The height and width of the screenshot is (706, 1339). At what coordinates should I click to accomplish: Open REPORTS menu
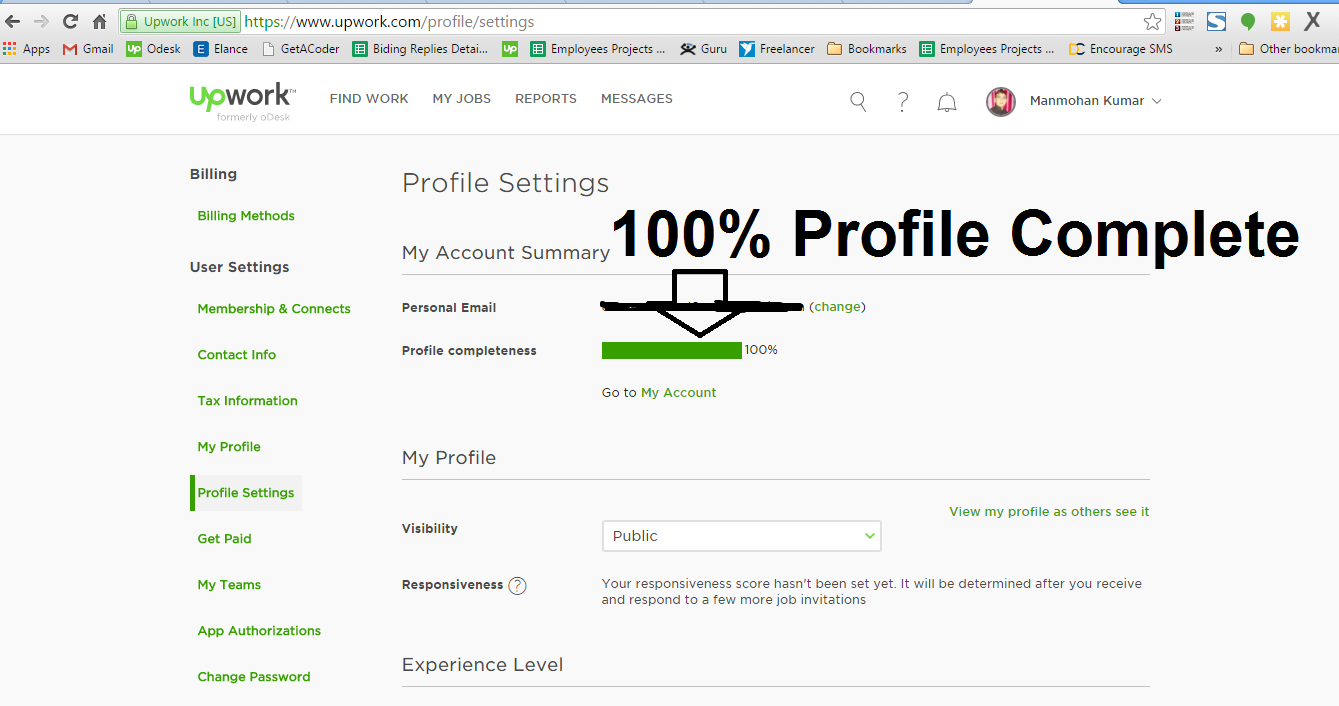click(546, 99)
